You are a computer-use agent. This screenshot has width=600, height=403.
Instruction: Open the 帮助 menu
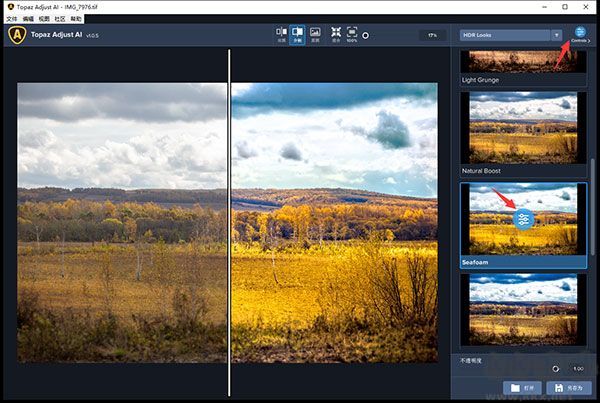[x=76, y=19]
